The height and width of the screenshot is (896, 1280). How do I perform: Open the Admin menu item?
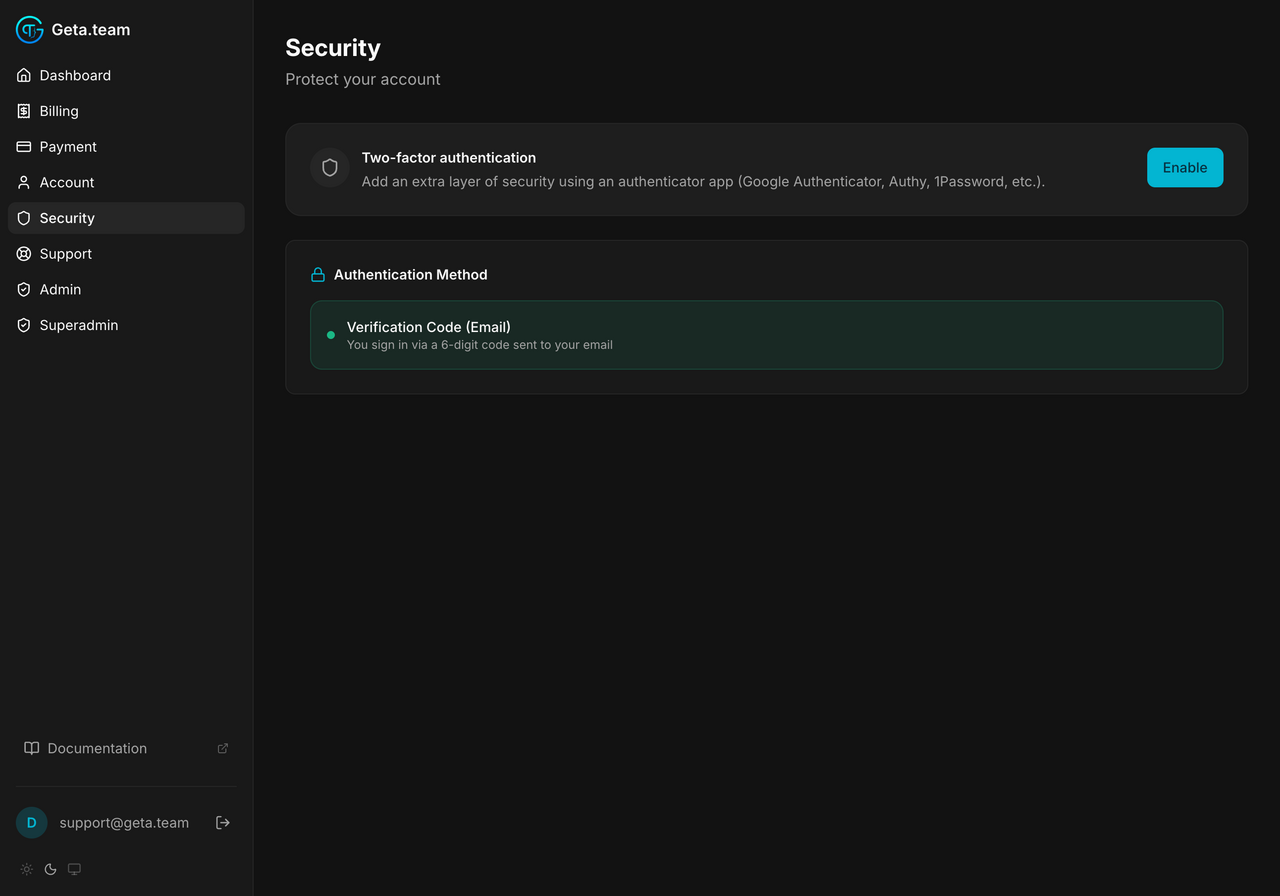pos(126,289)
